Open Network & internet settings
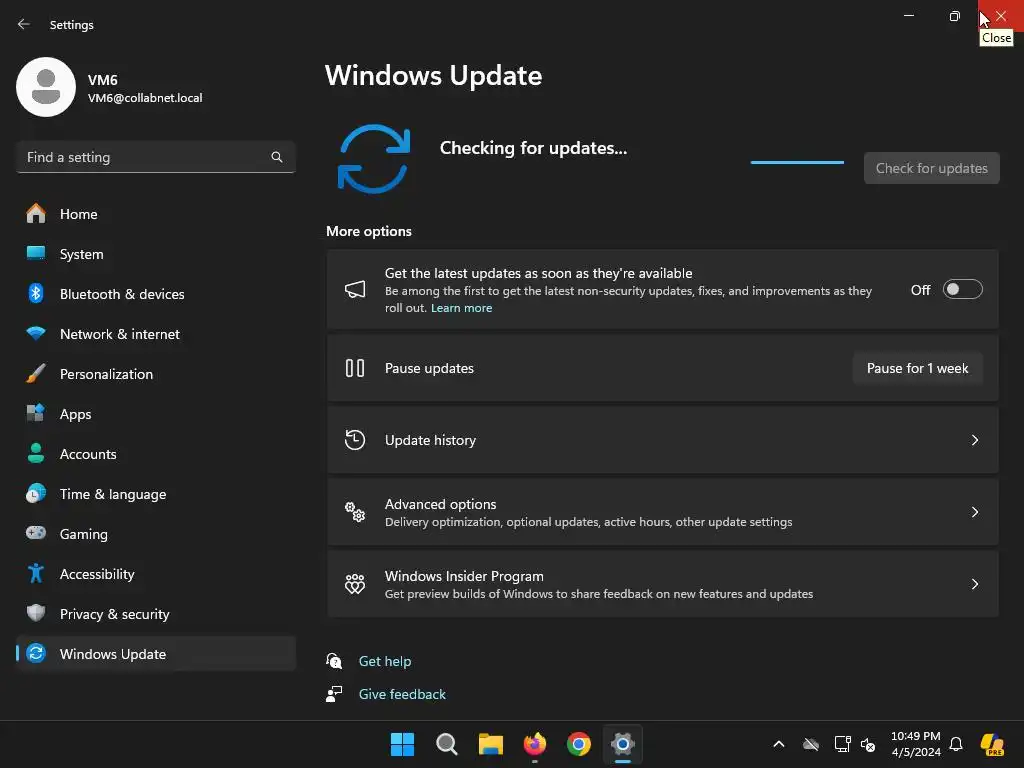This screenshot has height=768, width=1024. pos(155,334)
